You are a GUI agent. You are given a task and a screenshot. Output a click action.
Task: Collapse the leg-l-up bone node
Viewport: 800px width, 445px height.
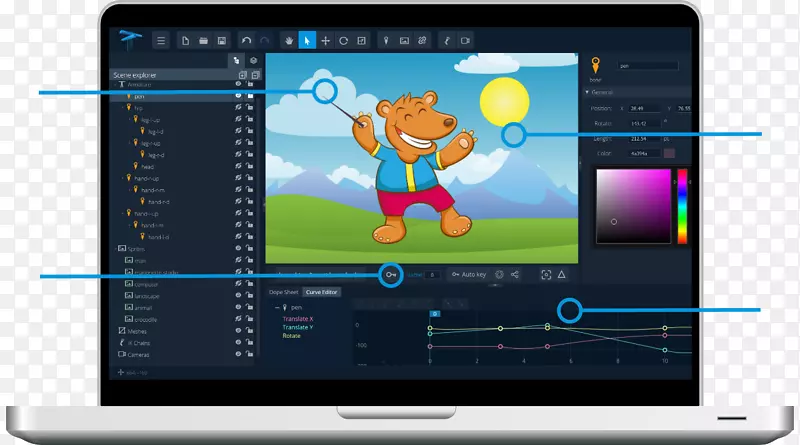pyautogui.click(x=130, y=119)
